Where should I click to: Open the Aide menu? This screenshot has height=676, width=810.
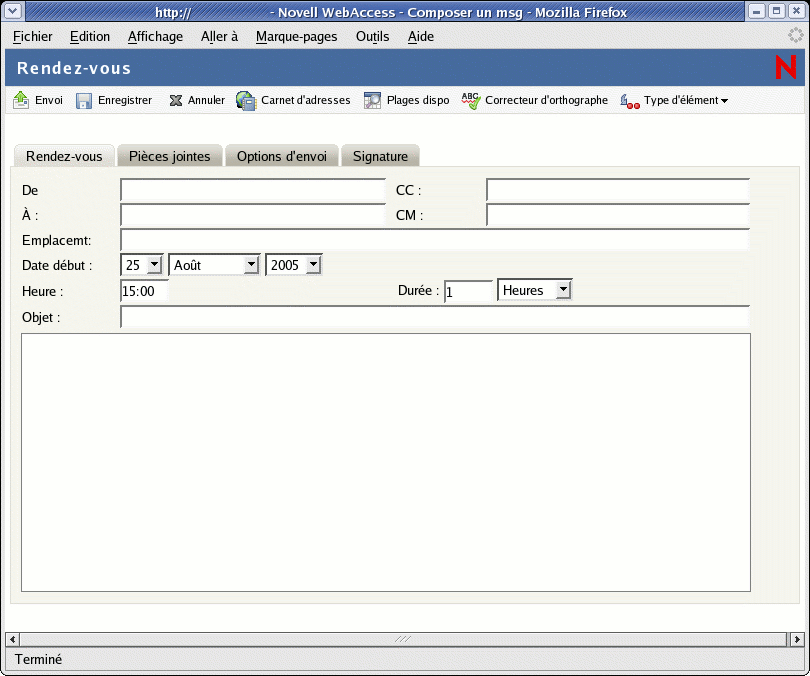point(420,37)
